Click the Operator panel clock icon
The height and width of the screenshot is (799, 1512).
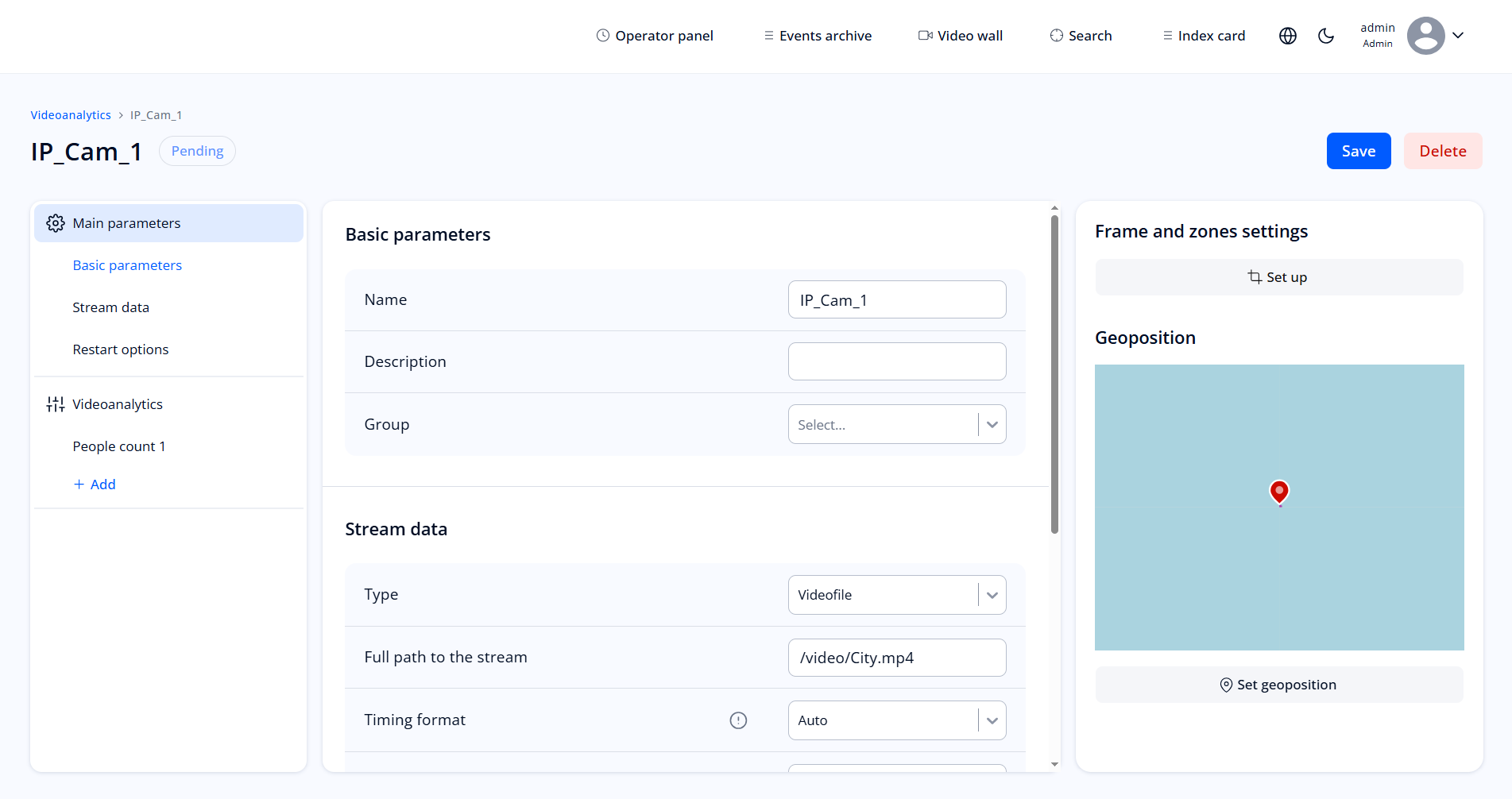[602, 35]
